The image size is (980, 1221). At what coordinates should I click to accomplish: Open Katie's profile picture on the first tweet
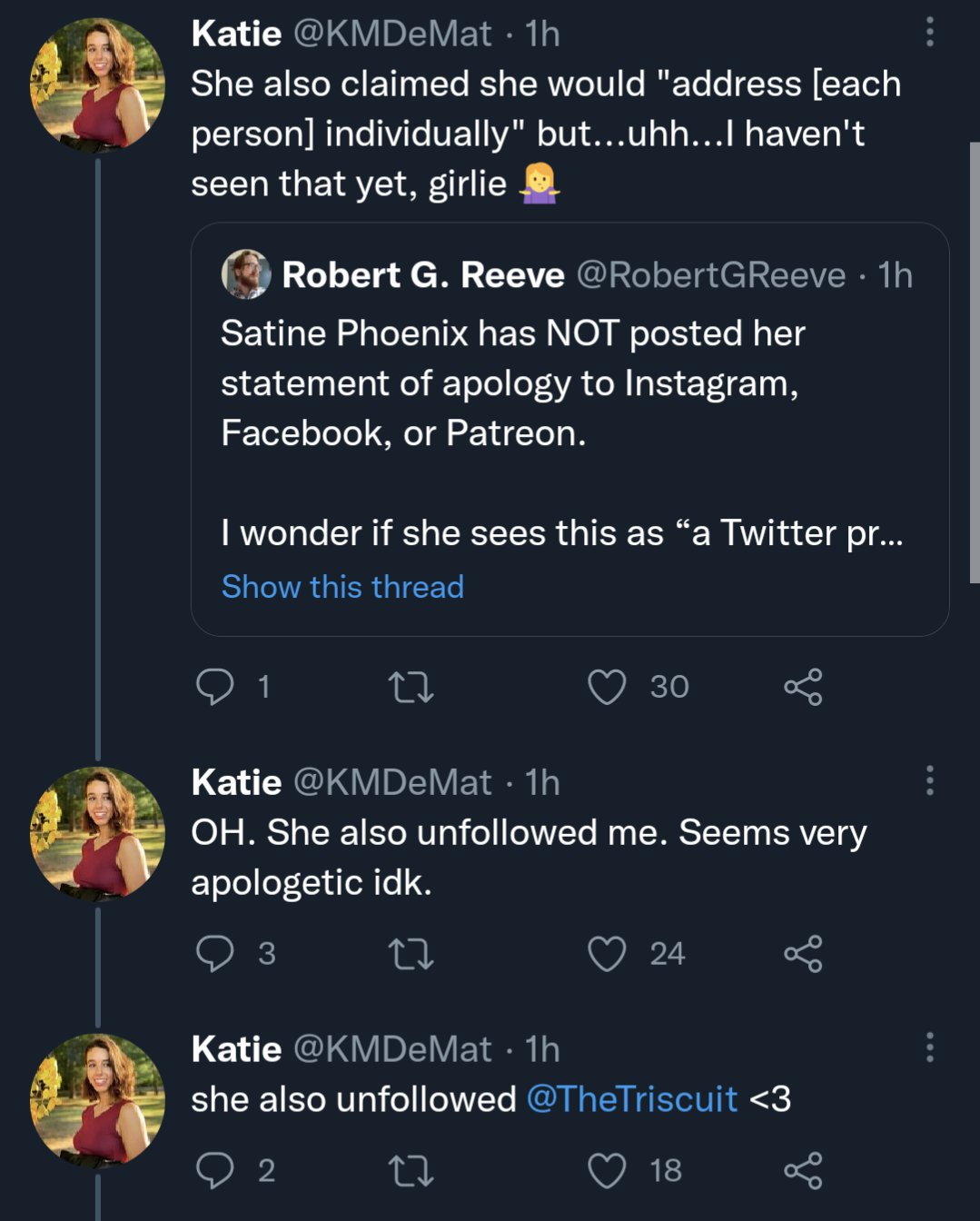98,85
